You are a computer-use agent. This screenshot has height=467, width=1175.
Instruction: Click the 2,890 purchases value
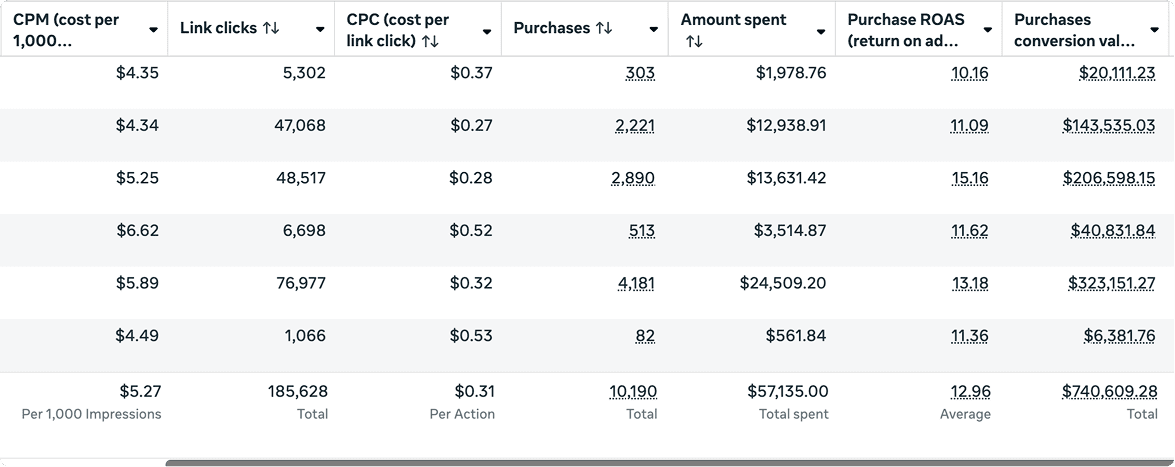tap(633, 178)
